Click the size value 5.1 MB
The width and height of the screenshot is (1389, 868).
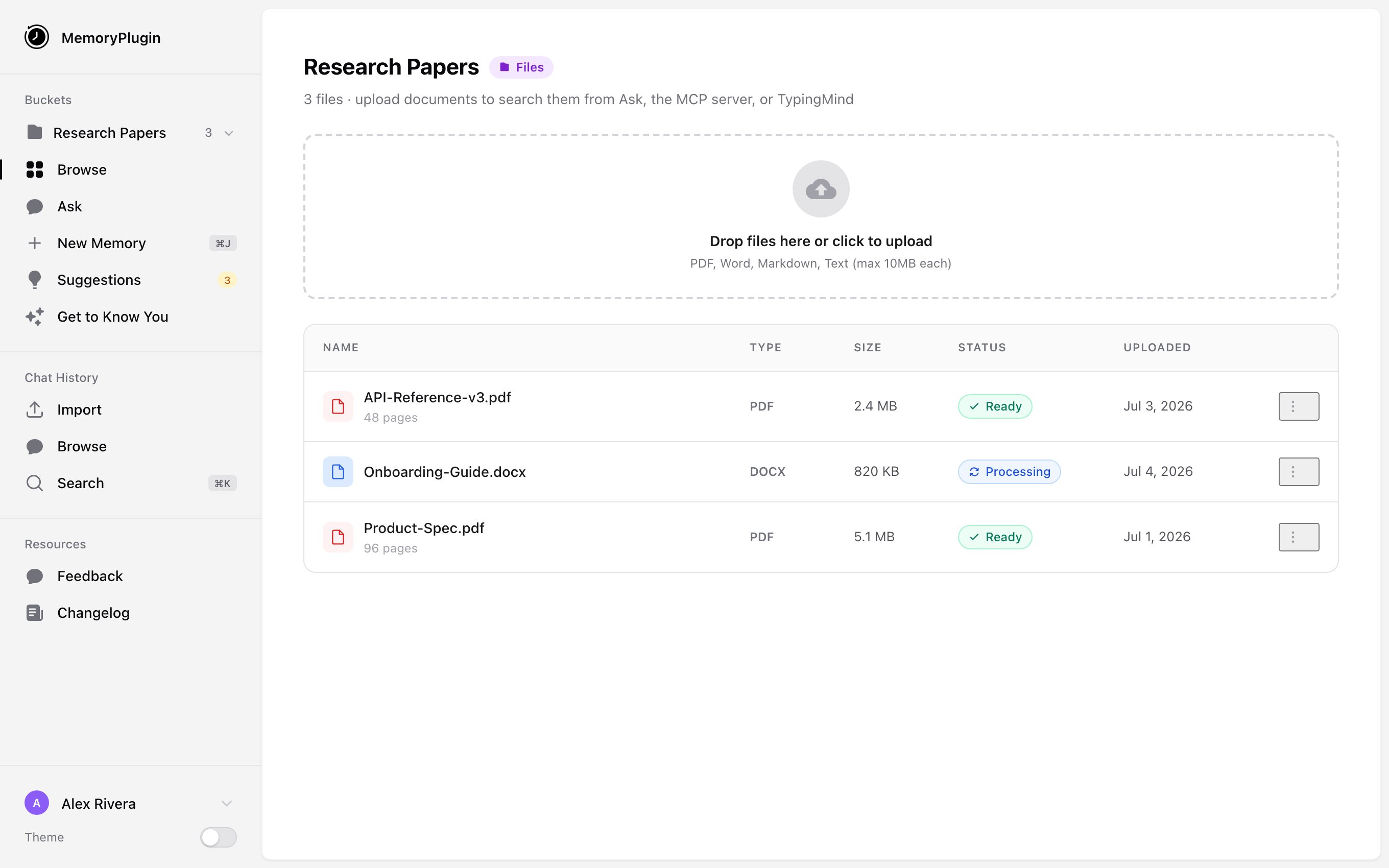[x=874, y=537]
